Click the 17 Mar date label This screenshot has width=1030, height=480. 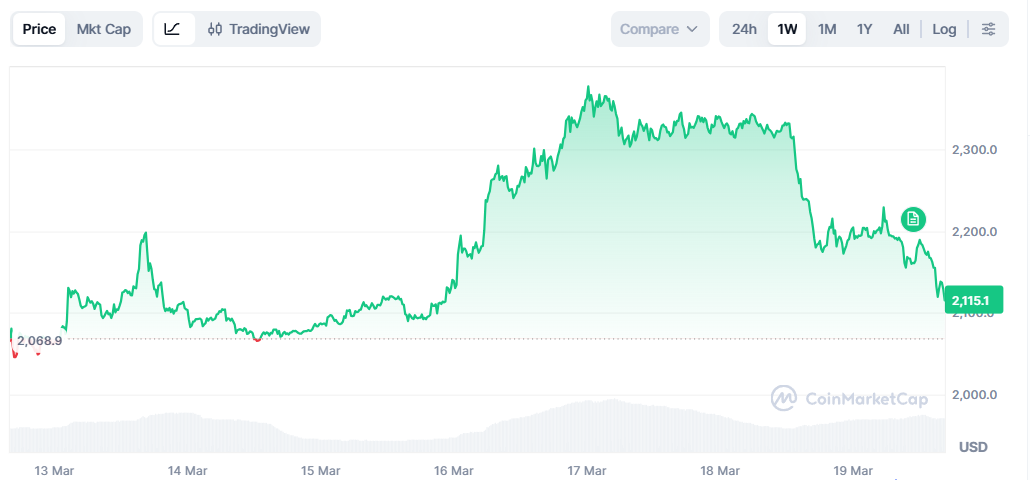pos(587,470)
